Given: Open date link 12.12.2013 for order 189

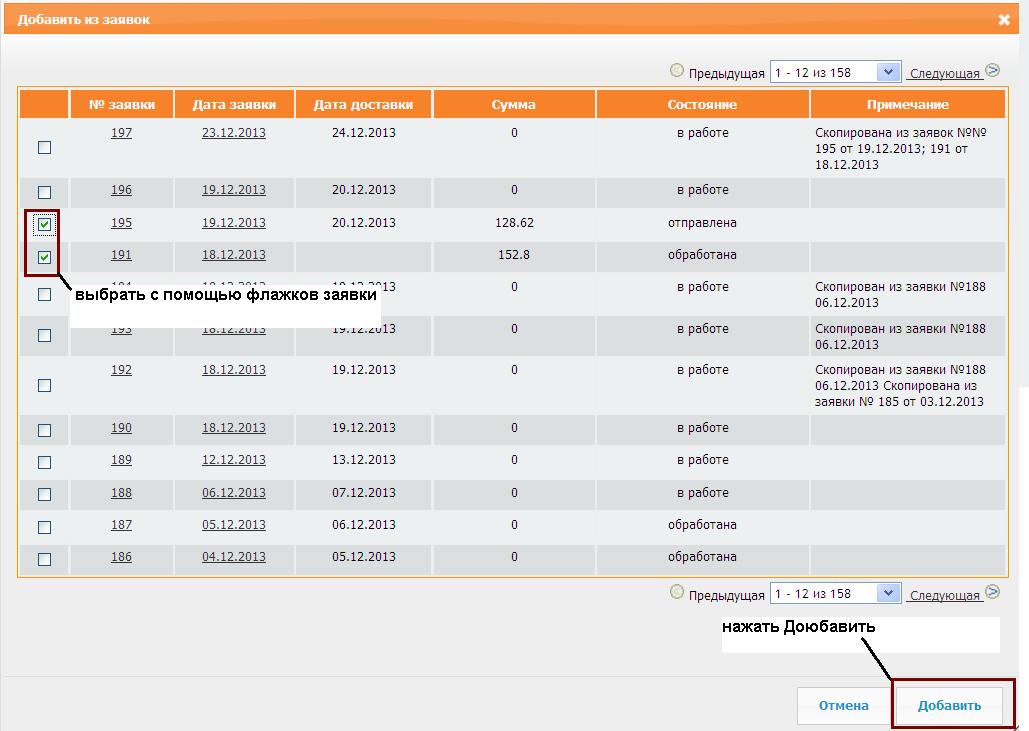Looking at the screenshot, I should (x=234, y=460).
